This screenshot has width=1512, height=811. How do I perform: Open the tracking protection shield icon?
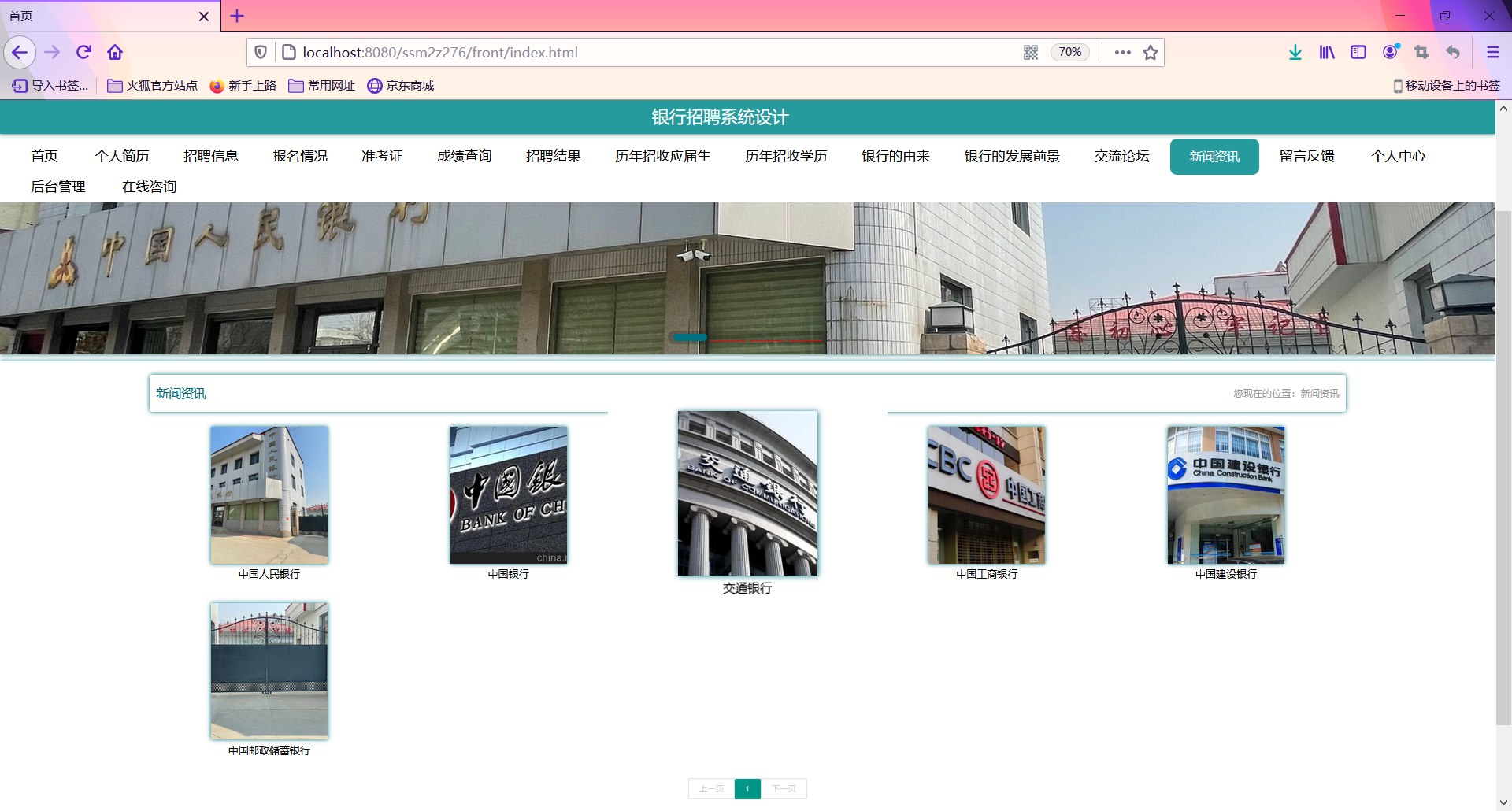pos(261,53)
